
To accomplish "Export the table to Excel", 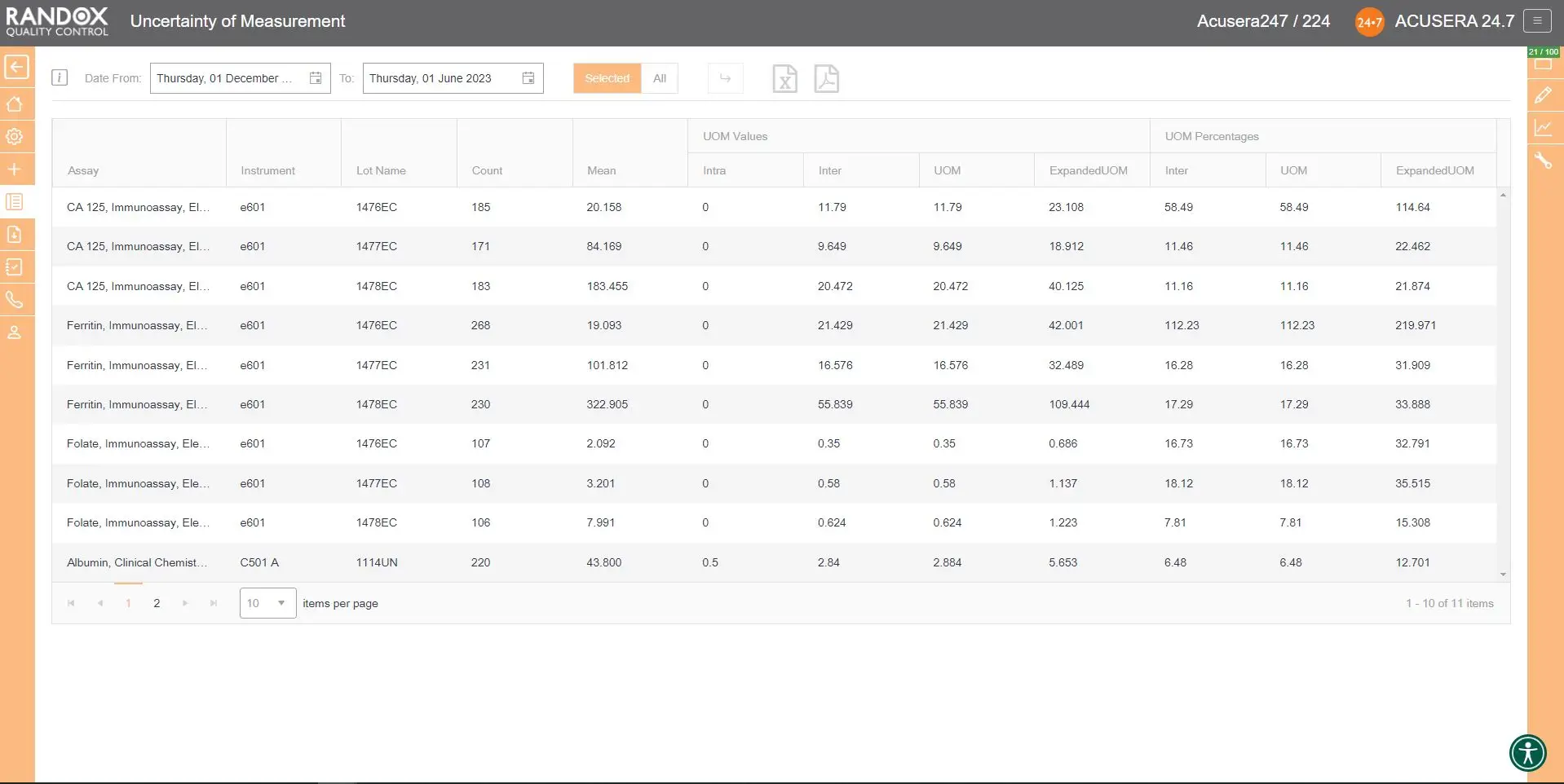I will pos(784,79).
